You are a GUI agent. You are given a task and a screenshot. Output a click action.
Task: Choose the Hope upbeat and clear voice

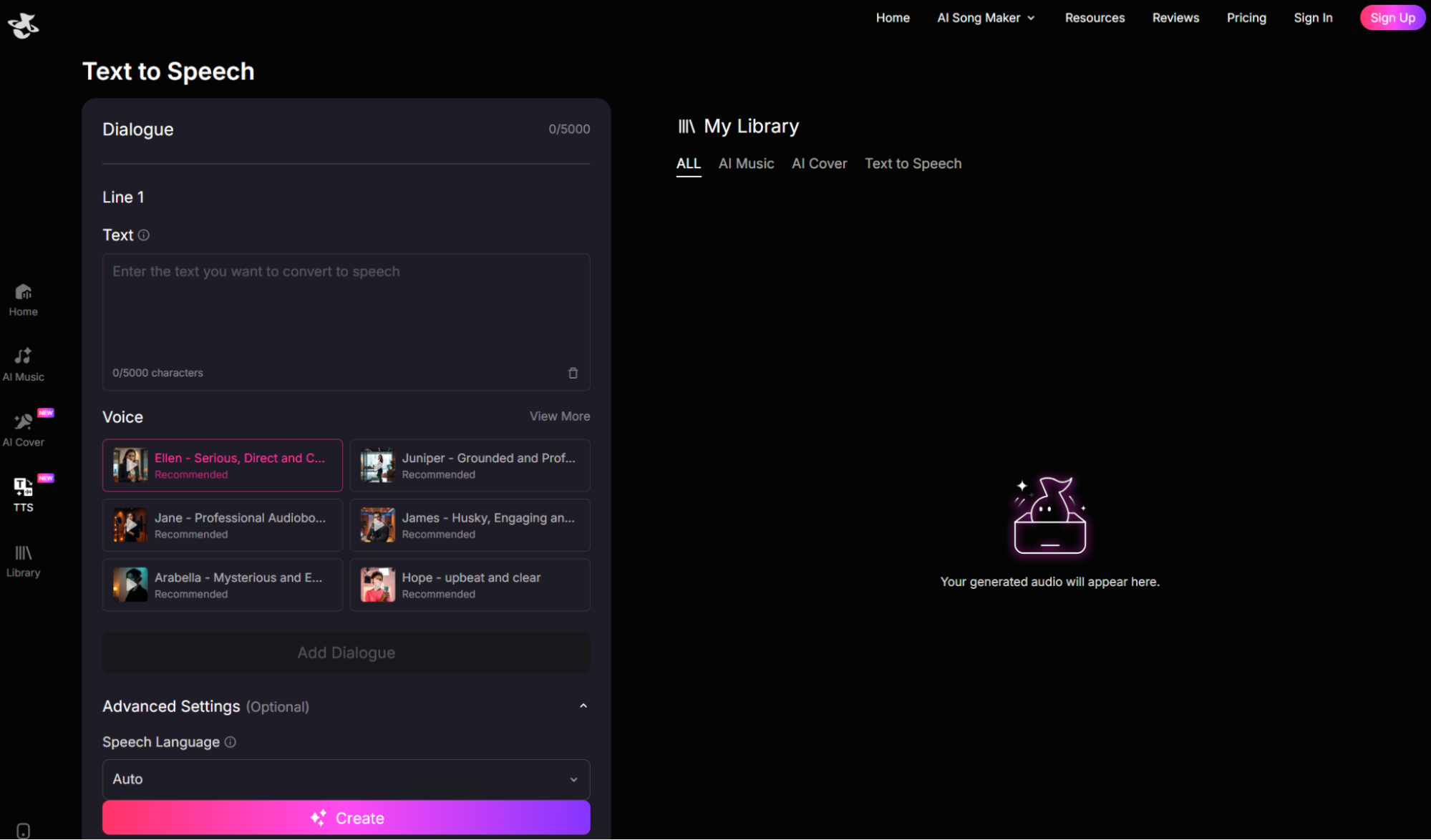click(470, 585)
